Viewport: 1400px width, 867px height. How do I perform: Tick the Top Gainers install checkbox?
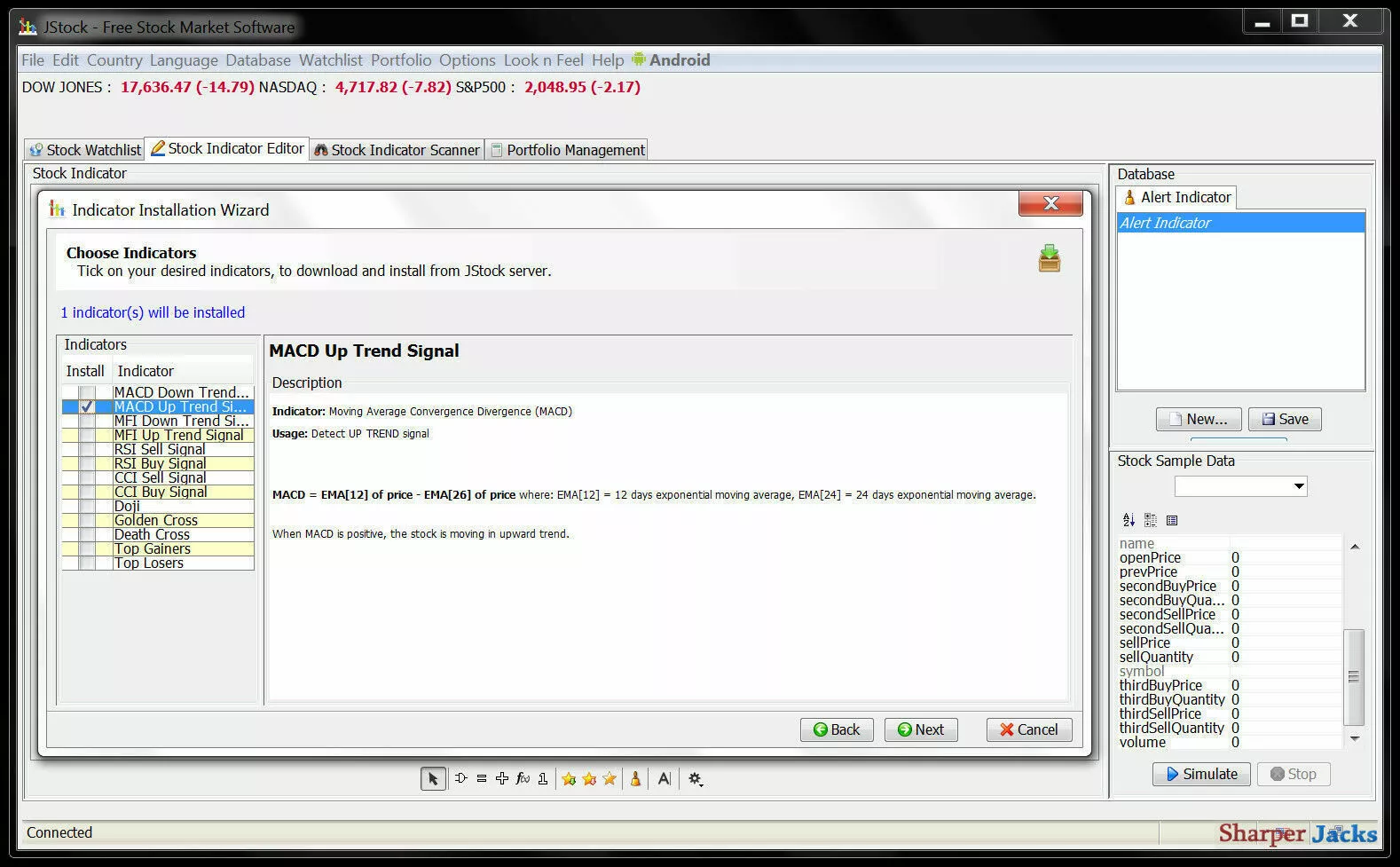(x=87, y=548)
